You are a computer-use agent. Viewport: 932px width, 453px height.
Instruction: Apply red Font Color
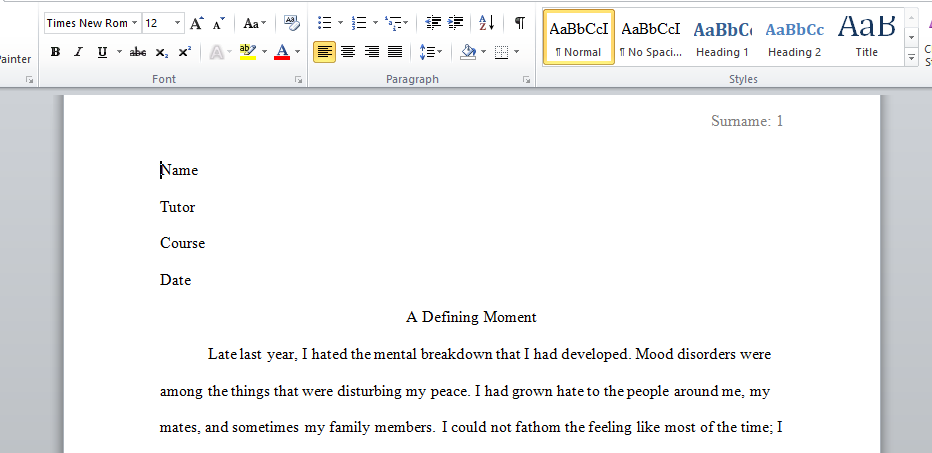point(282,52)
